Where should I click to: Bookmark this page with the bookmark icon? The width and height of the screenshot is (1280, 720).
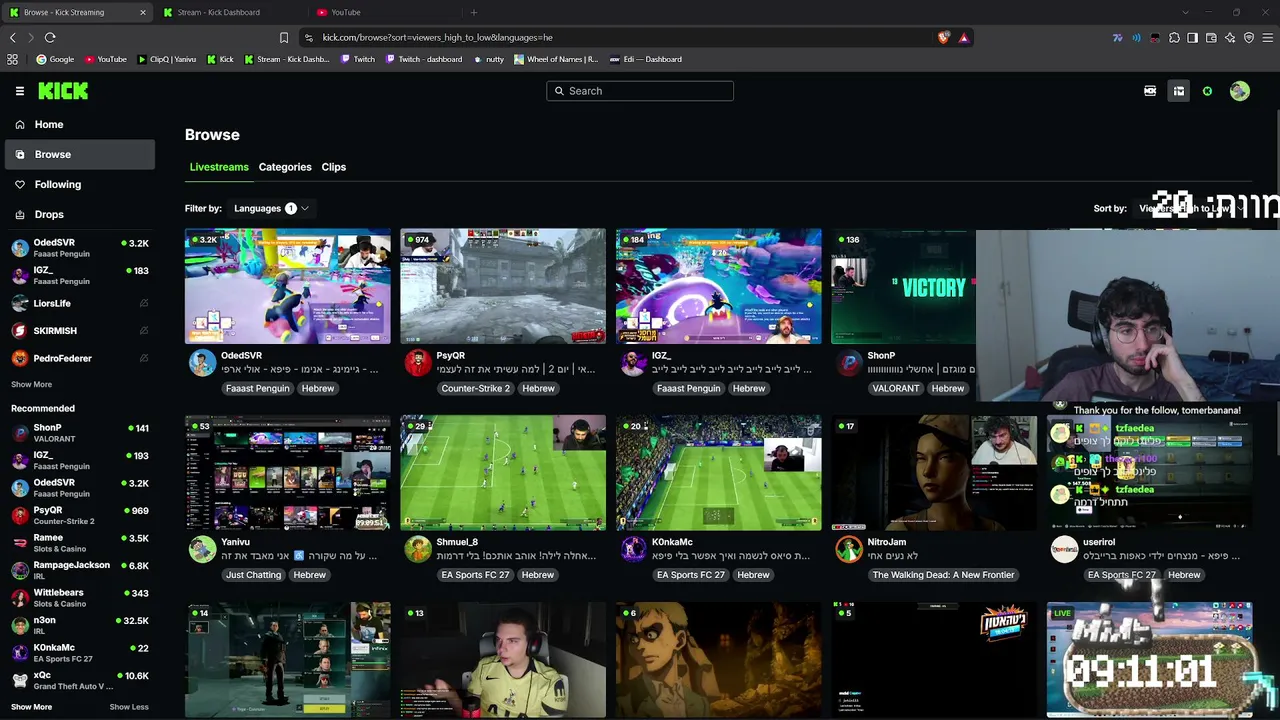click(x=284, y=37)
